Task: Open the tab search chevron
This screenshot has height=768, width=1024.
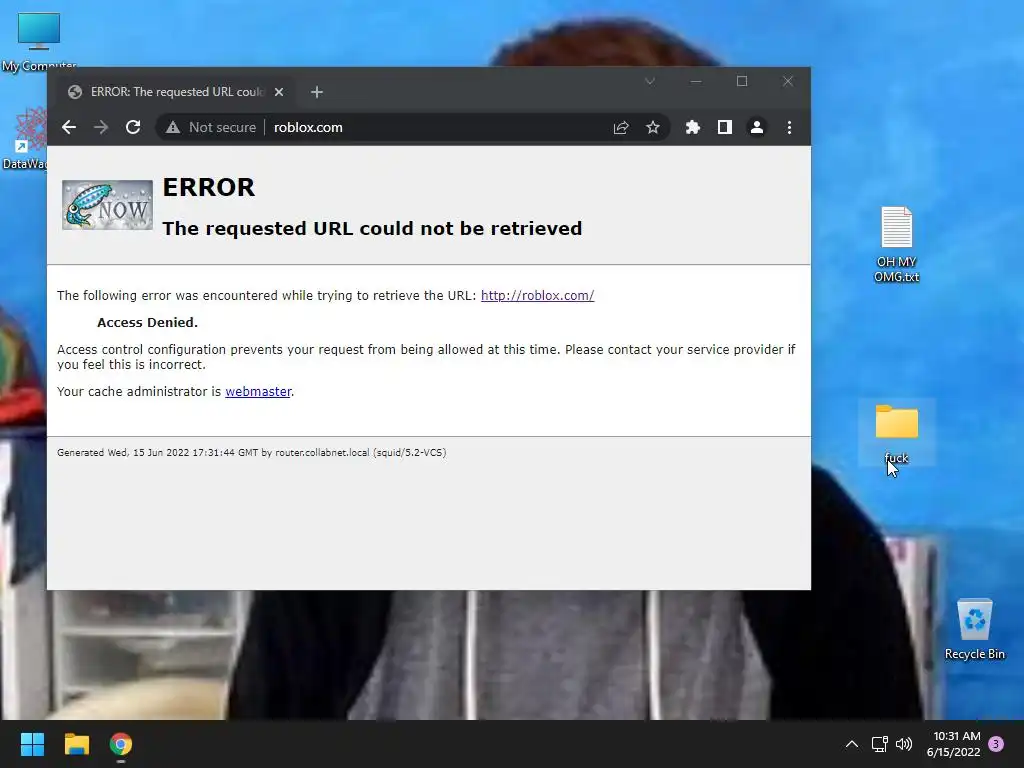Action: [650, 82]
